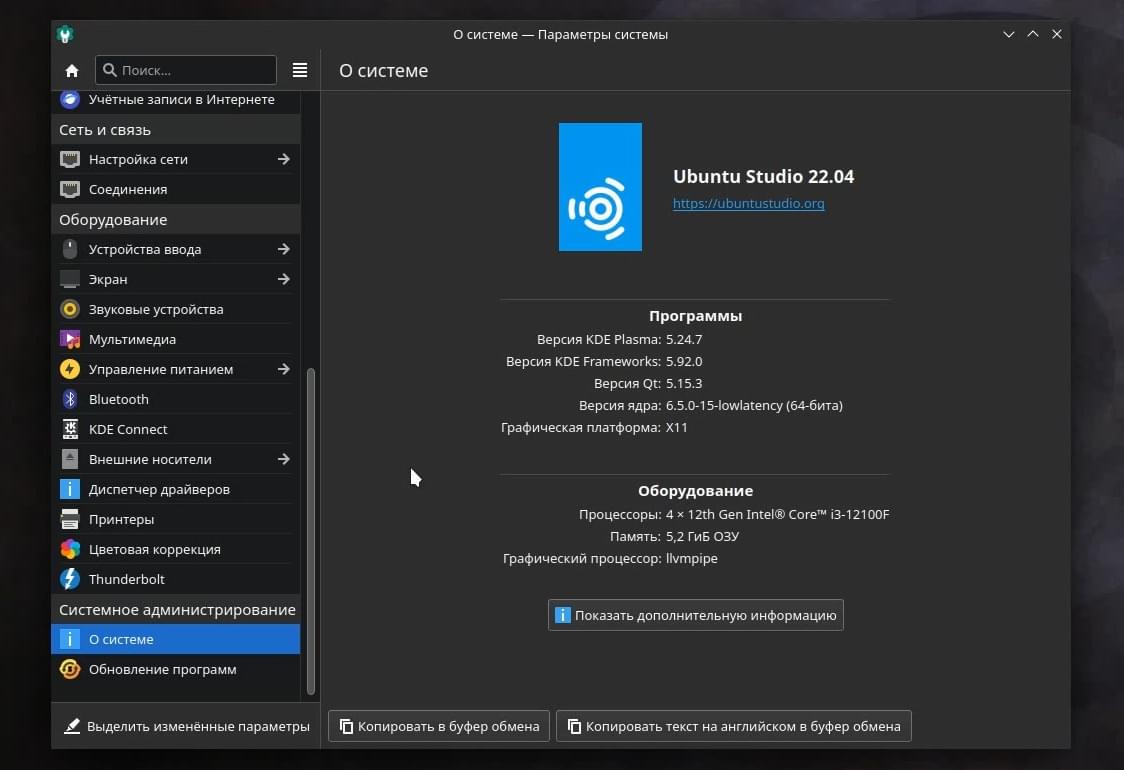Click the graphics processor value llvmpipe
Image resolution: width=1124 pixels, height=770 pixels.
point(692,559)
